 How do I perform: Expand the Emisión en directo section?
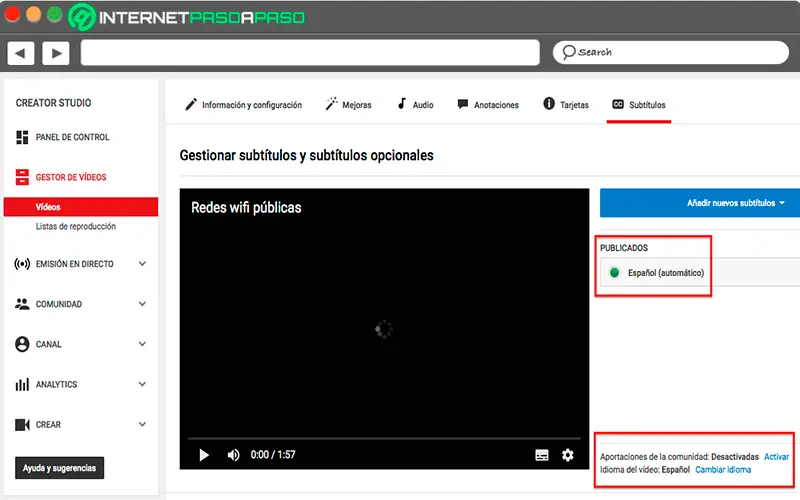(142, 264)
